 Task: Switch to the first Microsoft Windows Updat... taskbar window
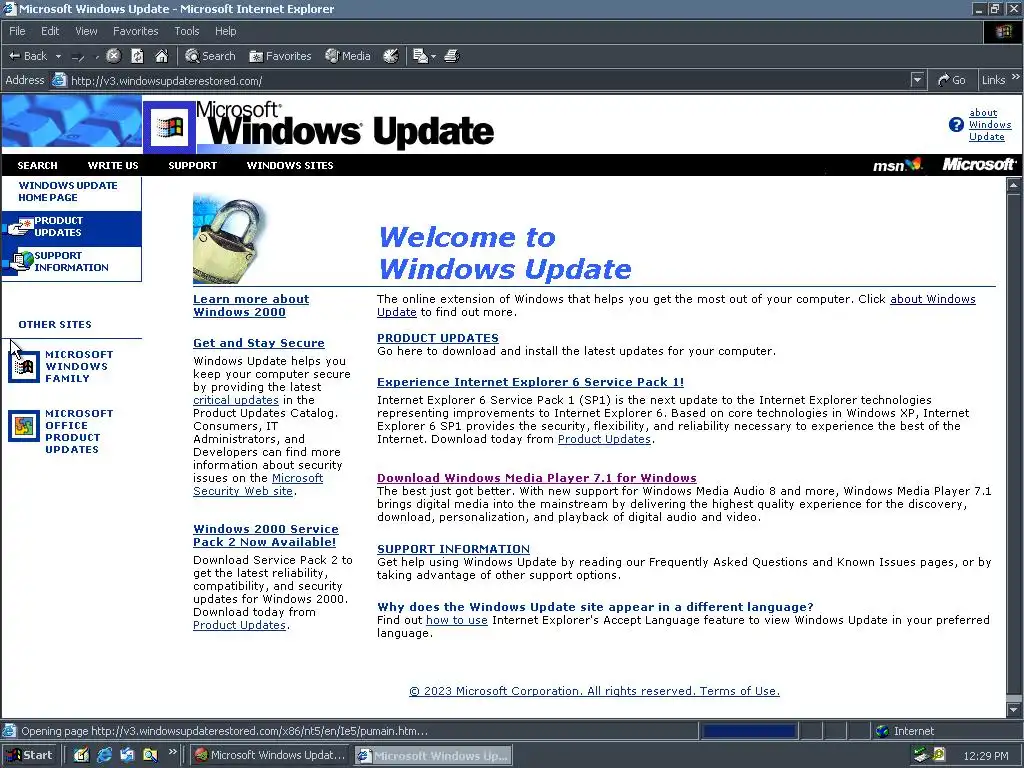pos(270,755)
